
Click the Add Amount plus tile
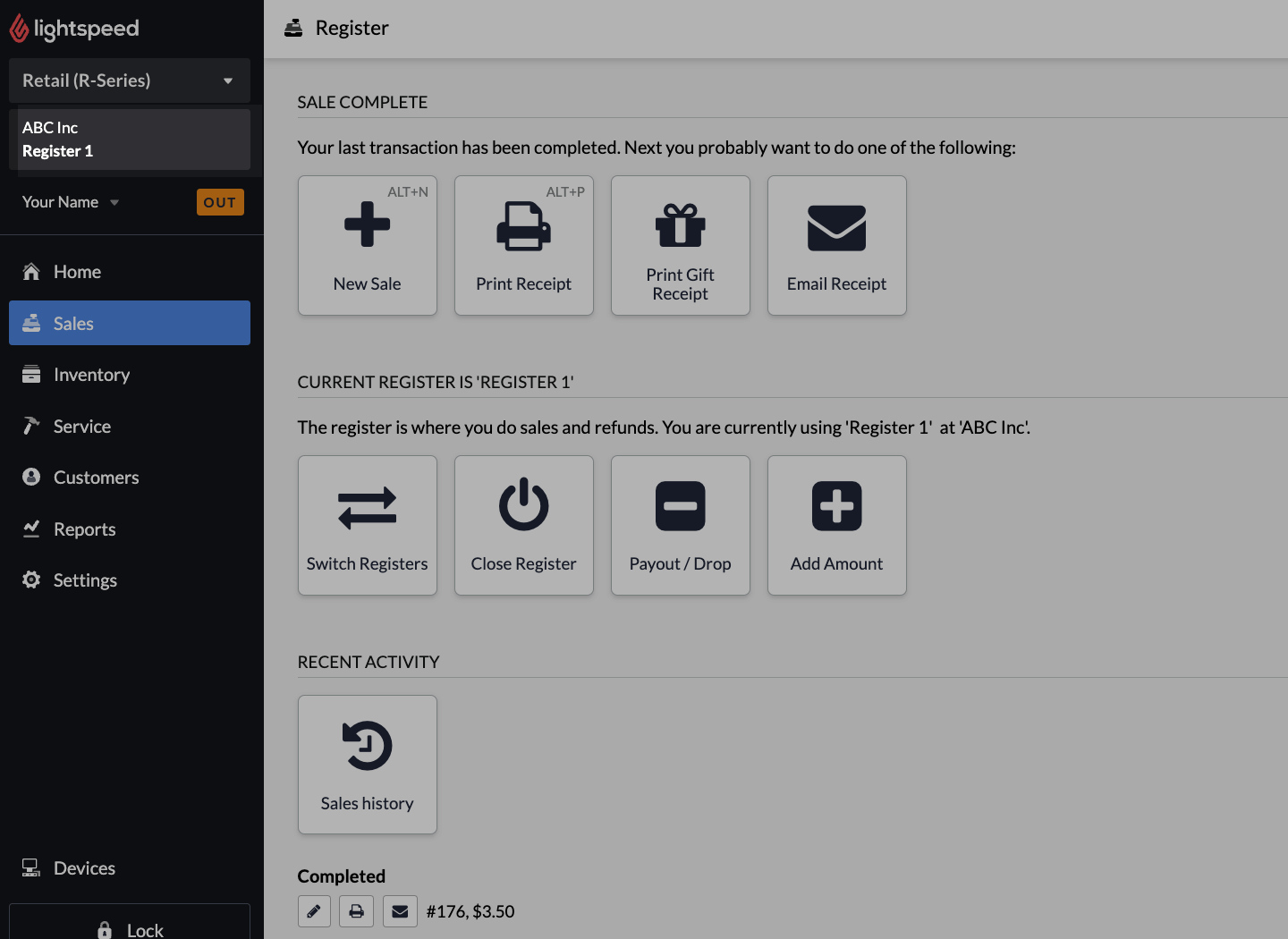pos(836,525)
